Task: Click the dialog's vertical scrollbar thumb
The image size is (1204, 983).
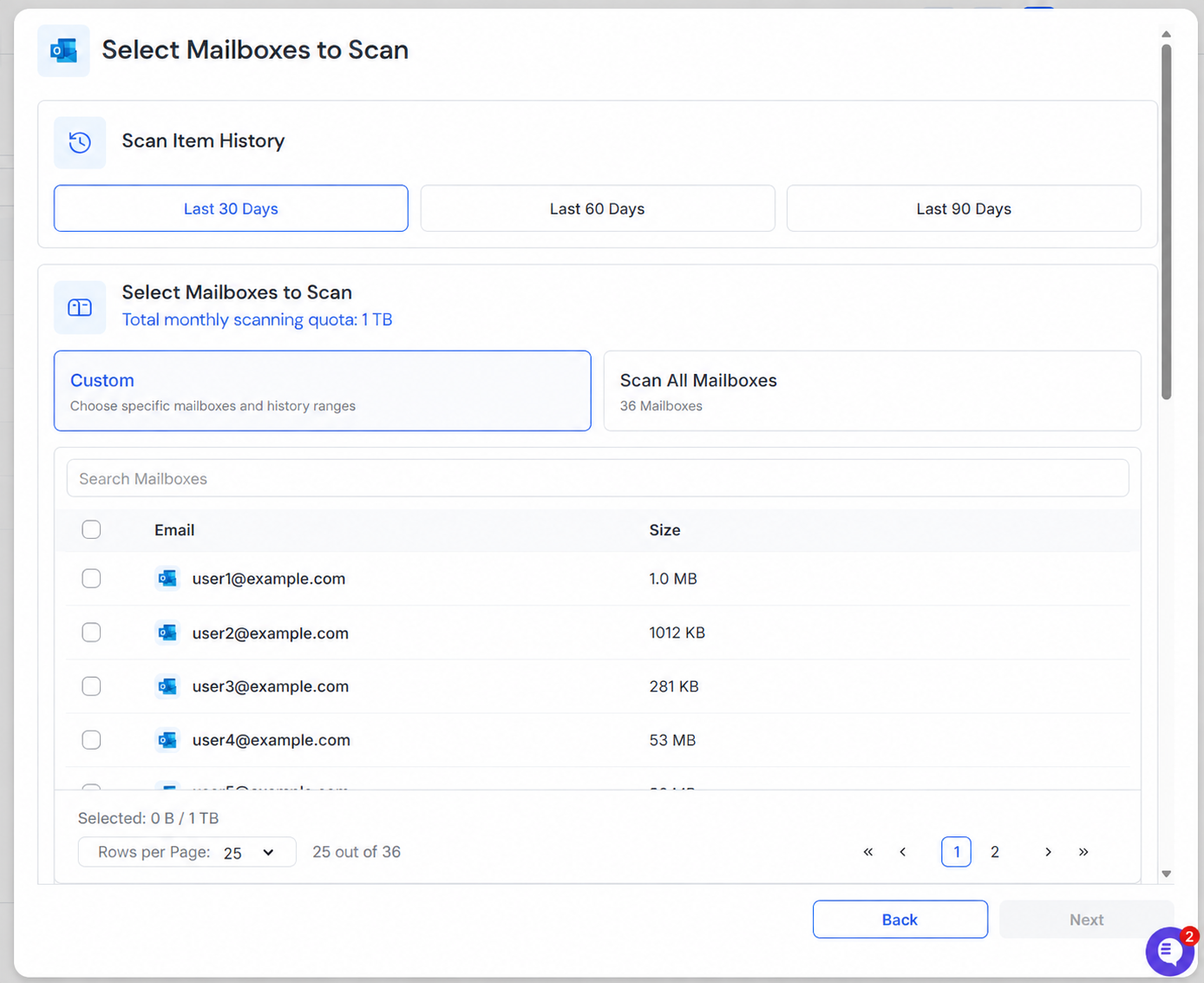Action: point(1167,221)
